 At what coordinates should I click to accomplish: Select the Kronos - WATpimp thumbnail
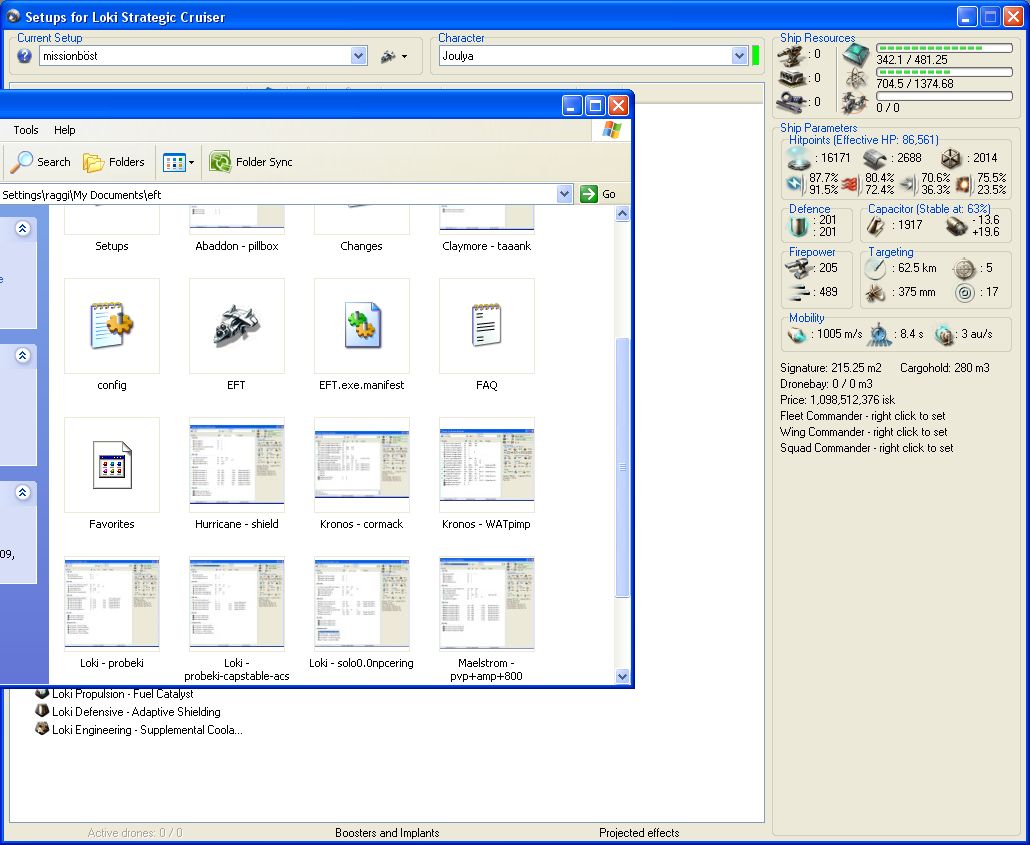487,465
